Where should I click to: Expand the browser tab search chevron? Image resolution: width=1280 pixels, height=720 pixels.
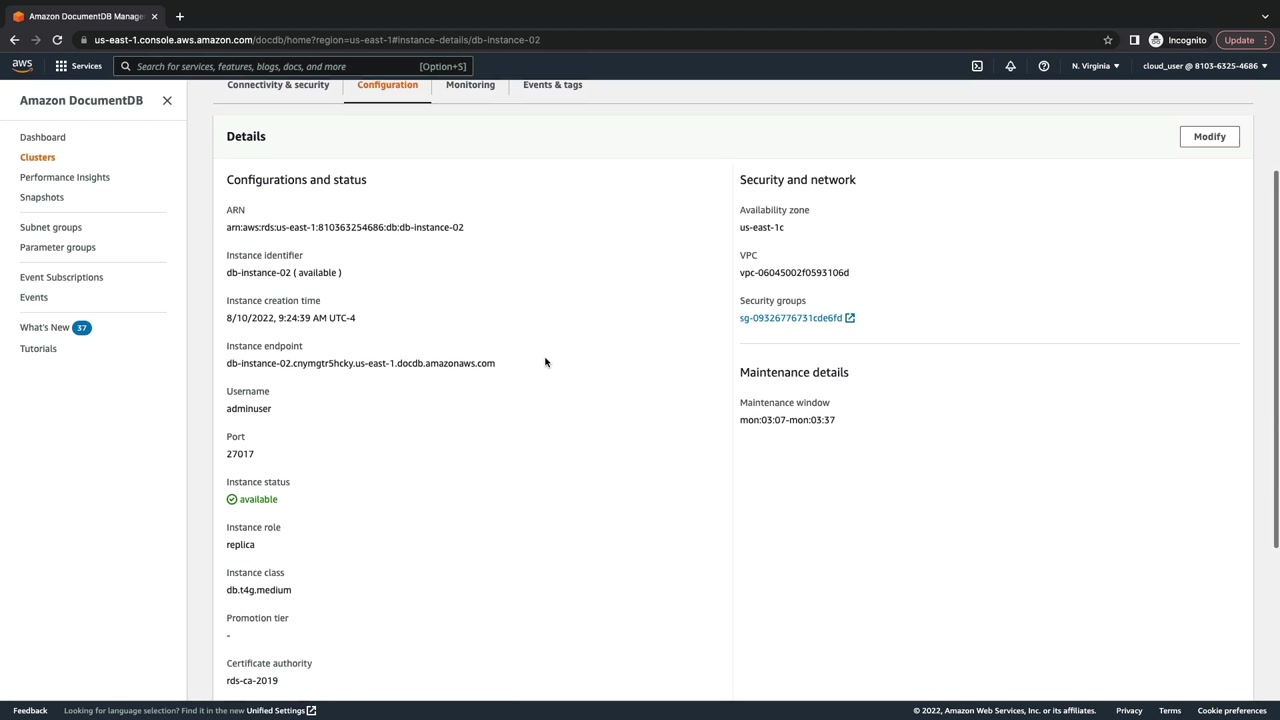[1265, 16]
